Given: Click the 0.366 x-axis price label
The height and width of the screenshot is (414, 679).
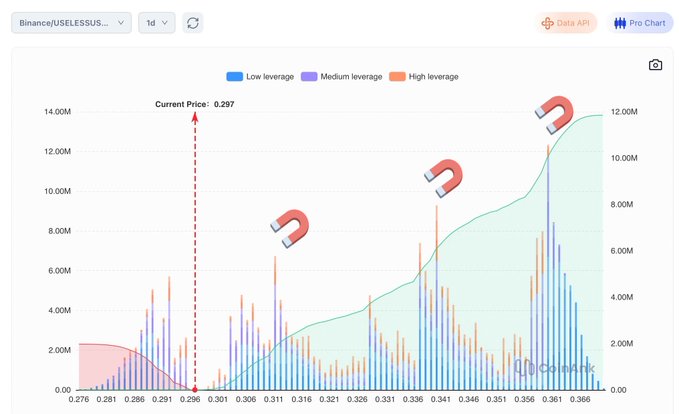Looking at the screenshot, I should click(x=580, y=399).
